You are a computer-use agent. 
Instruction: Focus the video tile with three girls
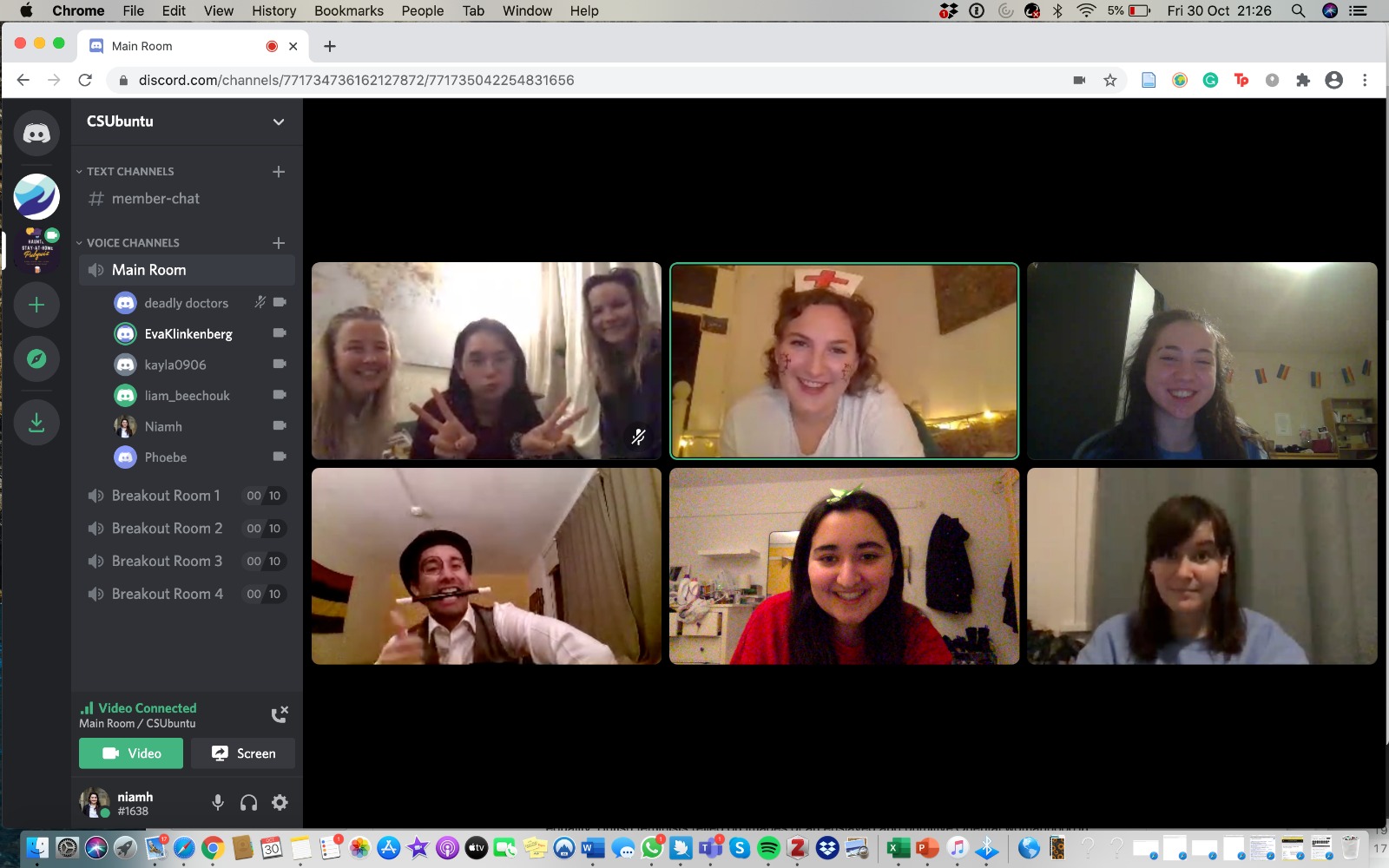pyautogui.click(x=486, y=361)
